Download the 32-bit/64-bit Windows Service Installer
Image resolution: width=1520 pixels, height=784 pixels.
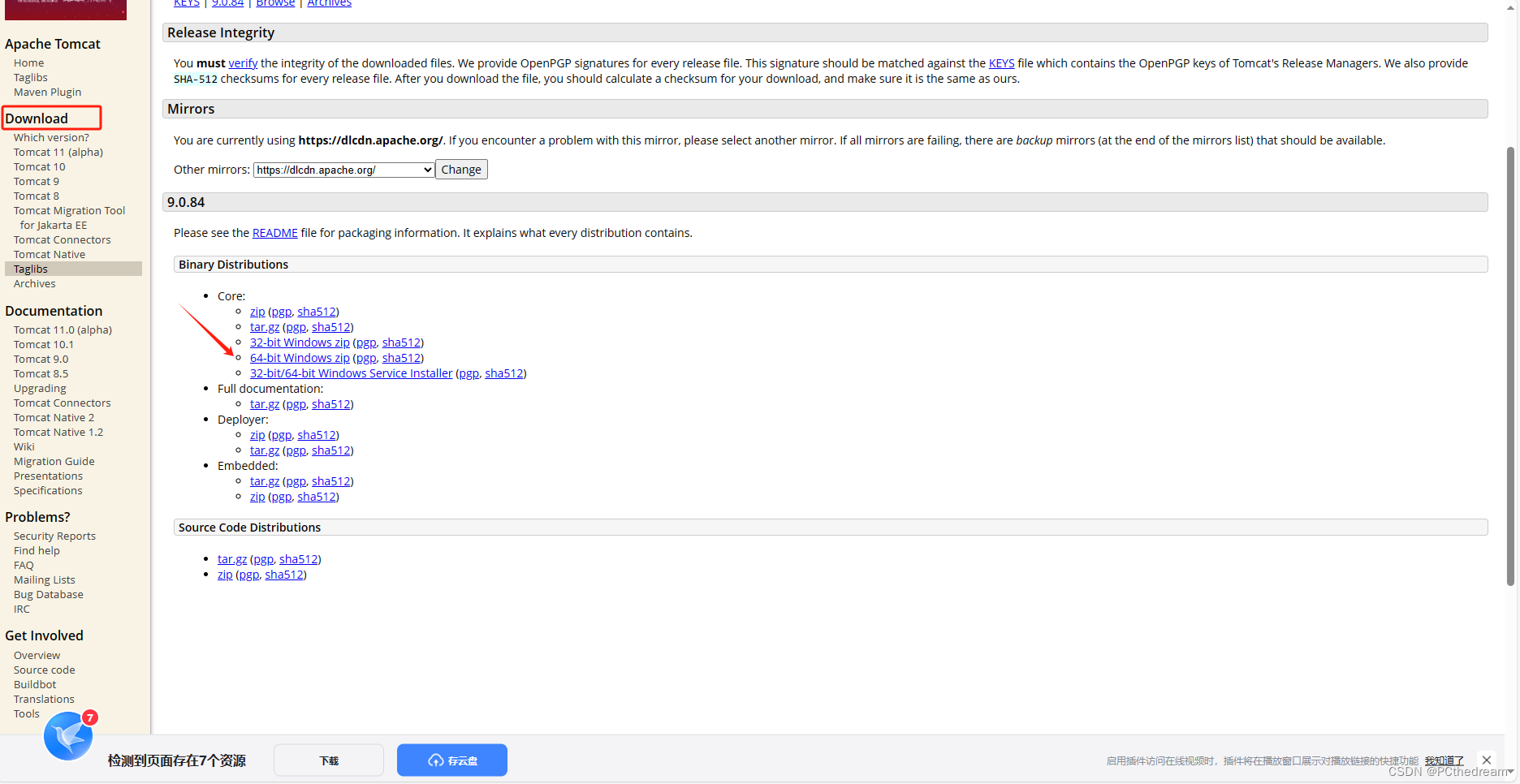click(x=352, y=373)
